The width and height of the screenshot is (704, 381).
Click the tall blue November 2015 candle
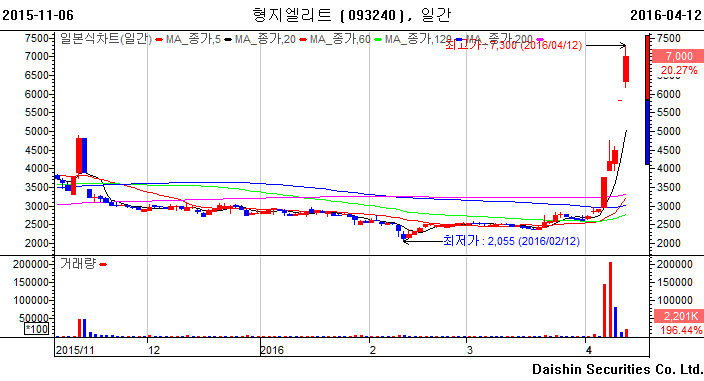[x=84, y=155]
